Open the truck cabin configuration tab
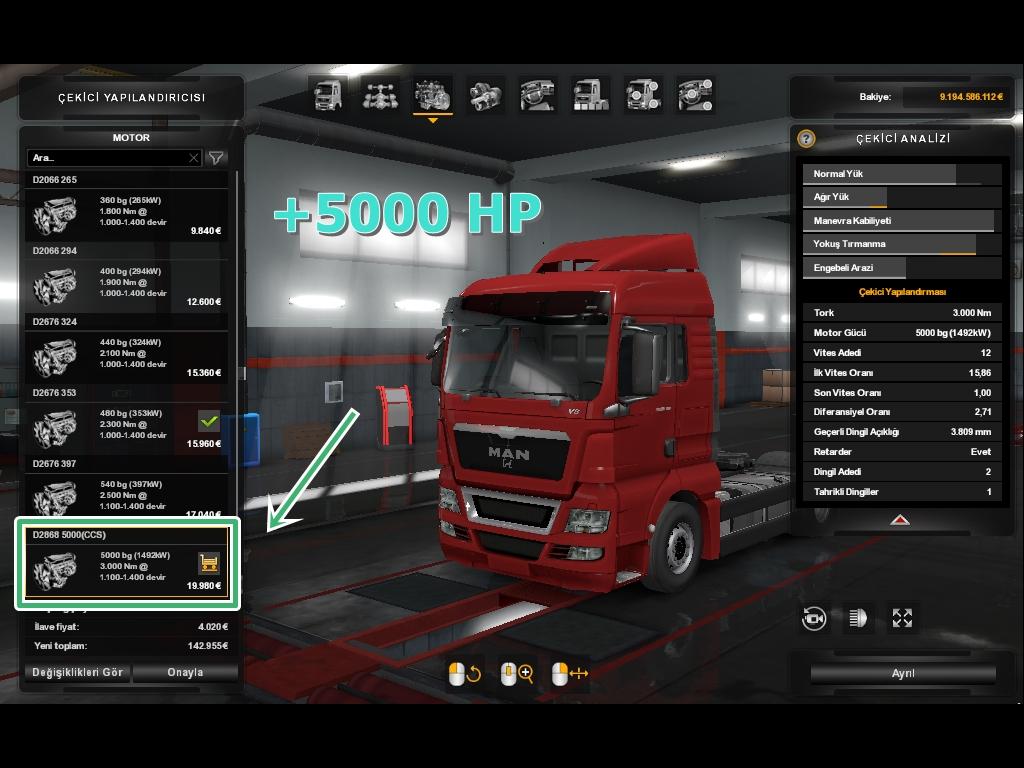1024x768 pixels. (328, 95)
